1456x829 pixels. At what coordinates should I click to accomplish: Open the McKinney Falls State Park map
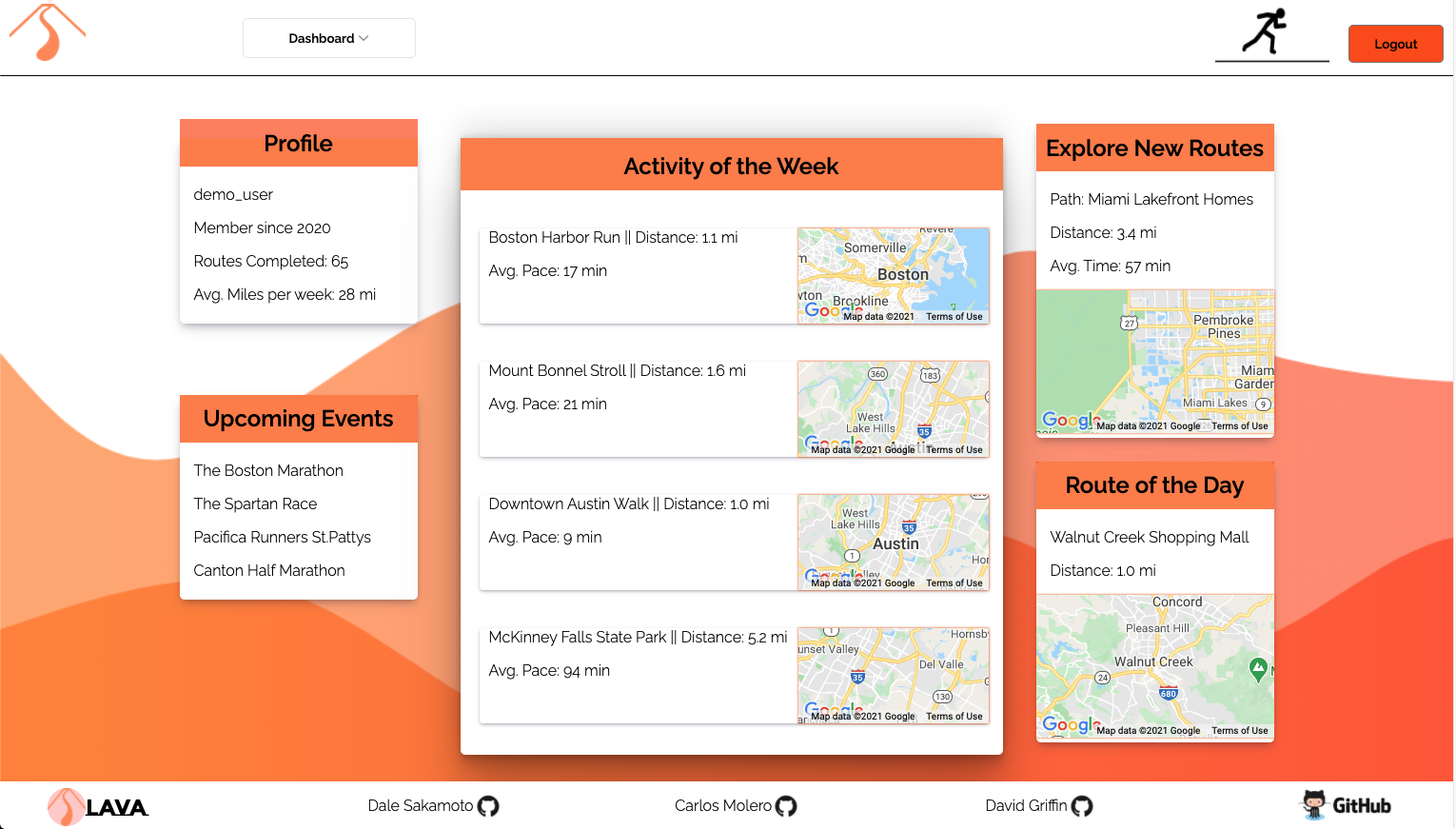click(893, 675)
